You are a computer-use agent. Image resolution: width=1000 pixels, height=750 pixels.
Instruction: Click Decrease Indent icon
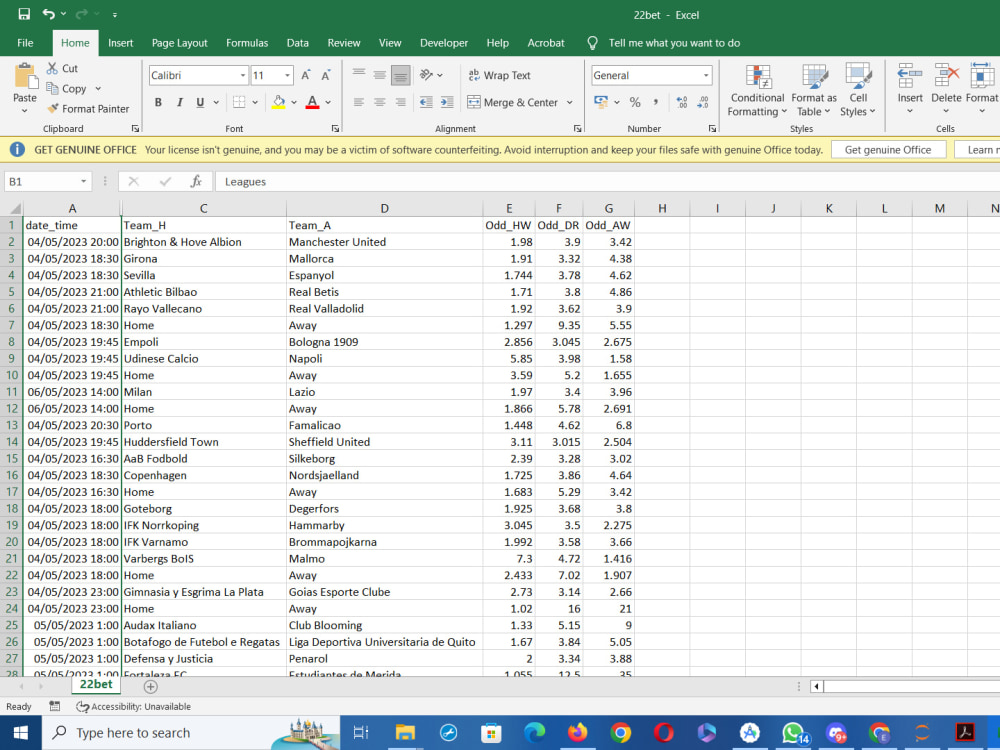(426, 102)
